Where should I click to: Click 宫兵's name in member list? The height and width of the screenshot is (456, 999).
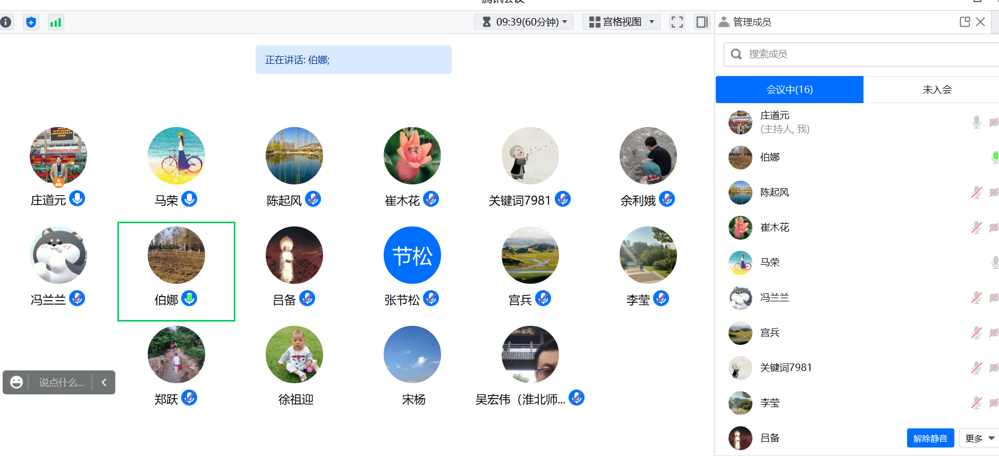click(770, 332)
